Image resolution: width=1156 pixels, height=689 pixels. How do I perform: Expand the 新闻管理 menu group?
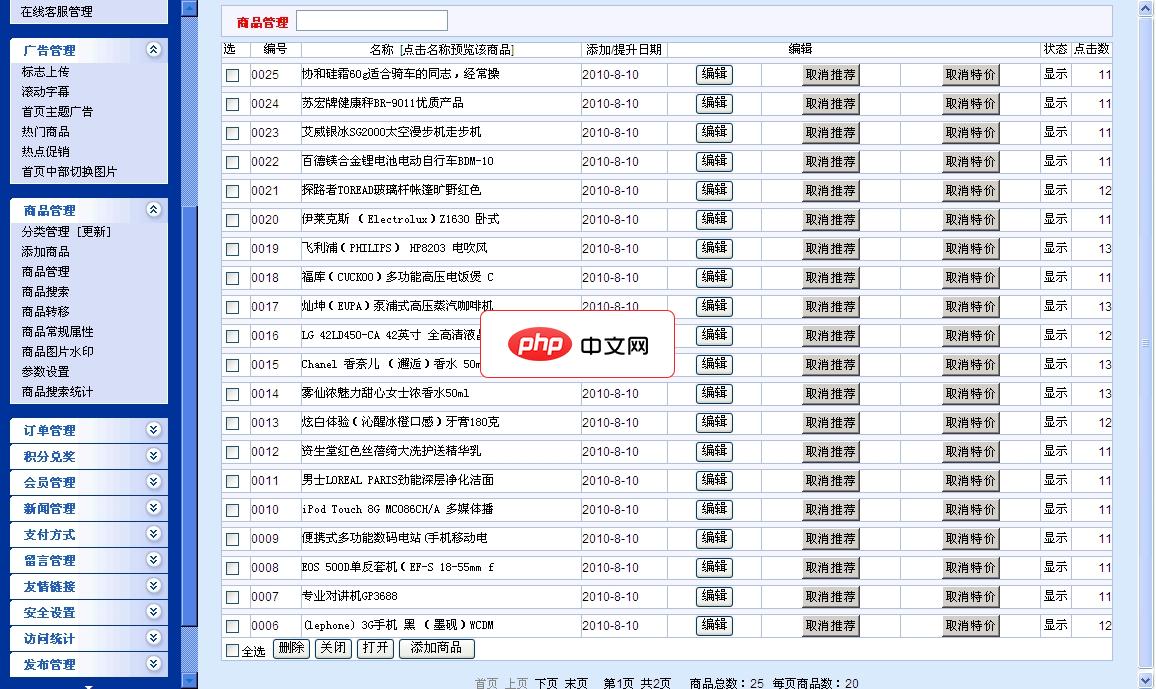[x=153, y=507]
